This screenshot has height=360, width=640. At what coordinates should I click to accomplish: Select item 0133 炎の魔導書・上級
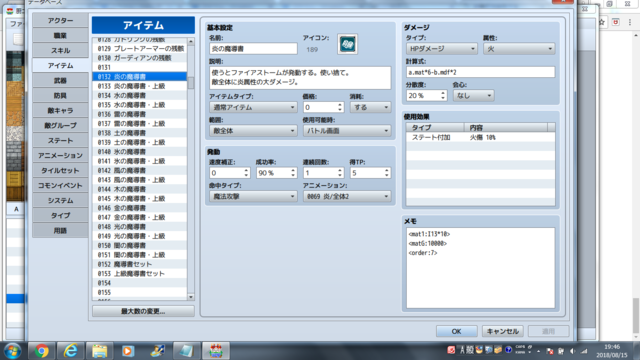(x=140, y=86)
